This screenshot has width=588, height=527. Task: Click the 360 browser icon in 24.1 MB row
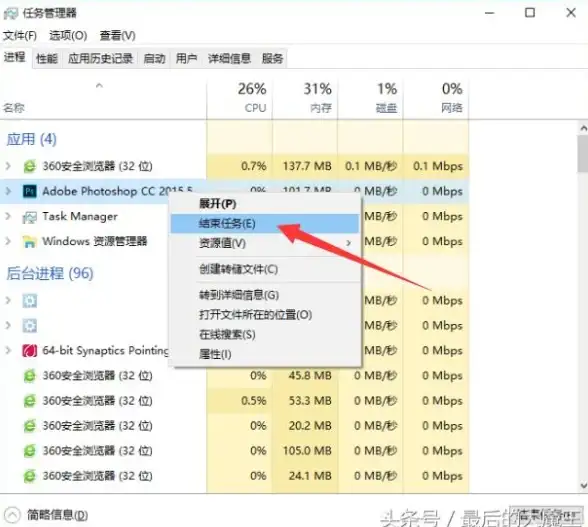point(30,476)
